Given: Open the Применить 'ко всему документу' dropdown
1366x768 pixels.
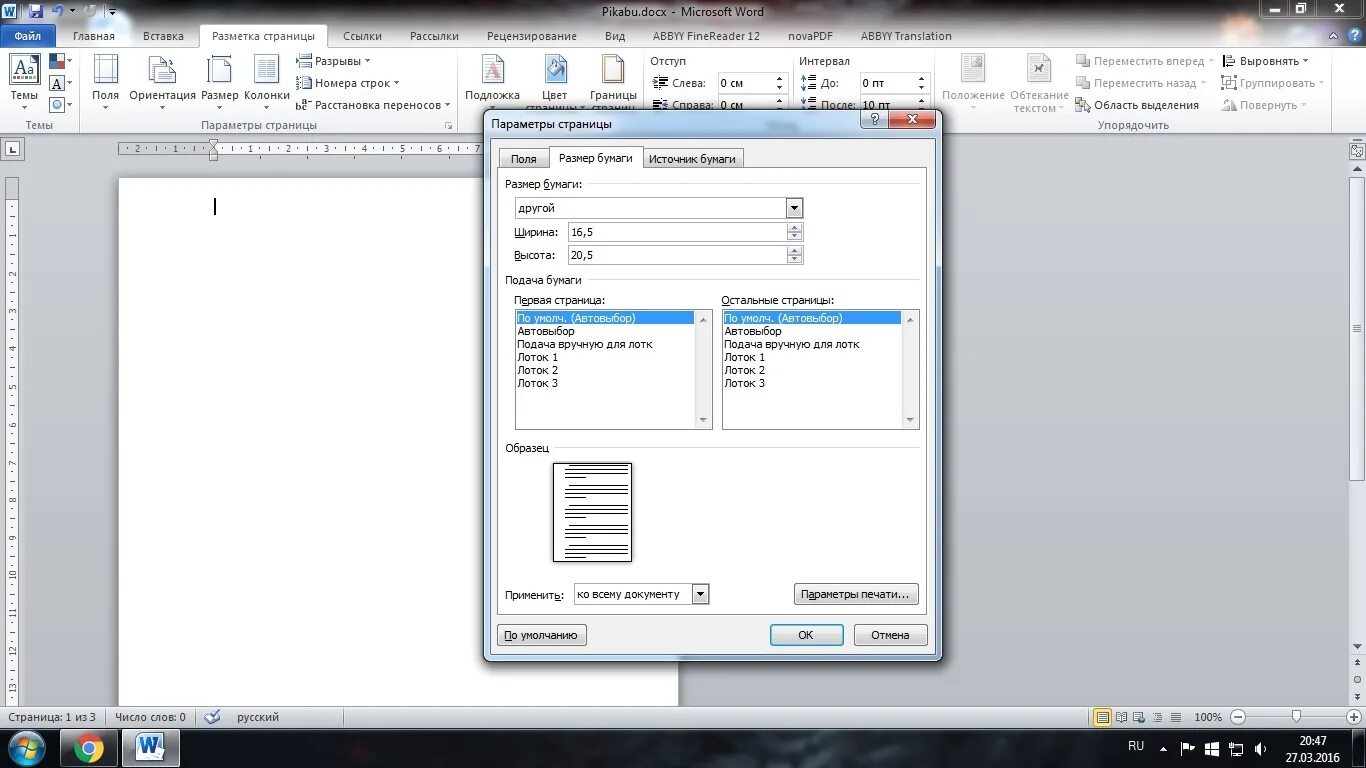Looking at the screenshot, I should (642, 594).
